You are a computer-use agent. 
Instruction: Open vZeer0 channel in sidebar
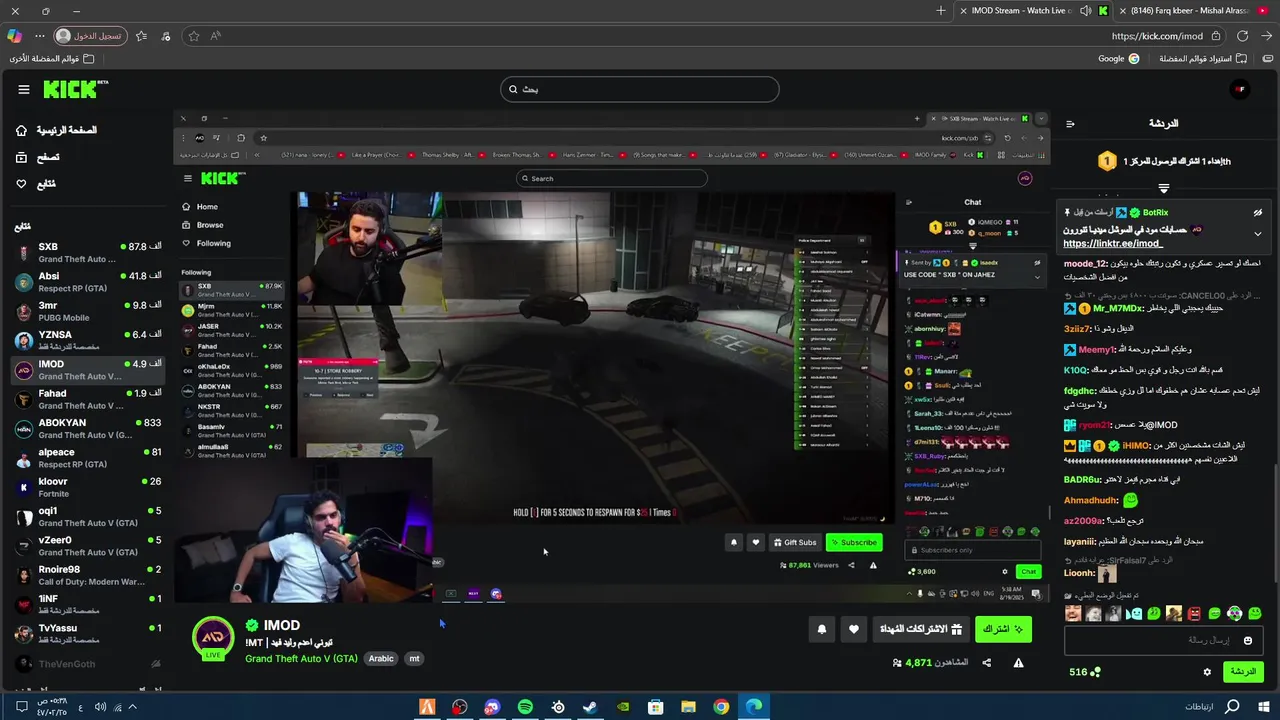tap(88, 546)
